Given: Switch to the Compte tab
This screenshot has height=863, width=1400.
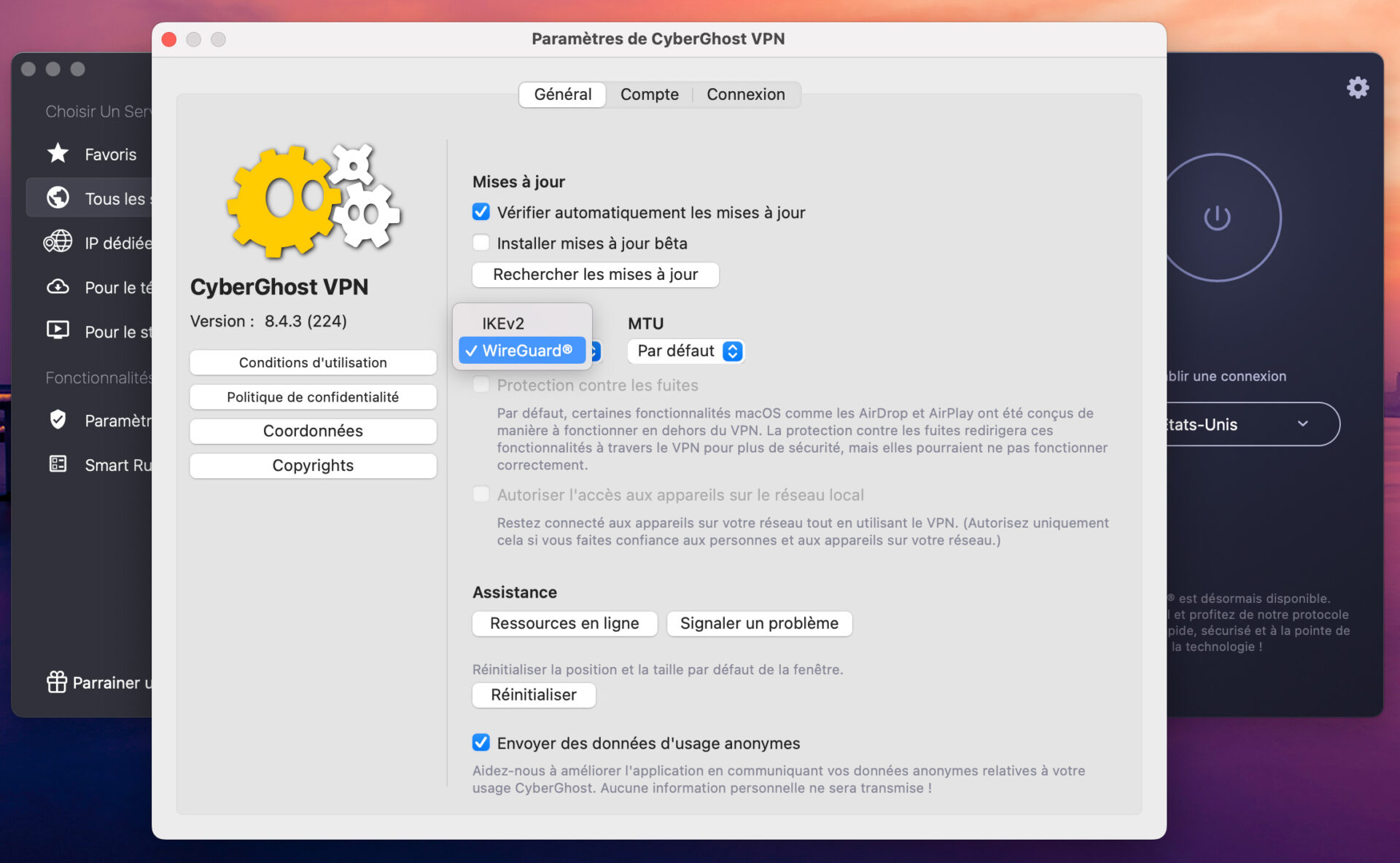Looking at the screenshot, I should (x=649, y=94).
